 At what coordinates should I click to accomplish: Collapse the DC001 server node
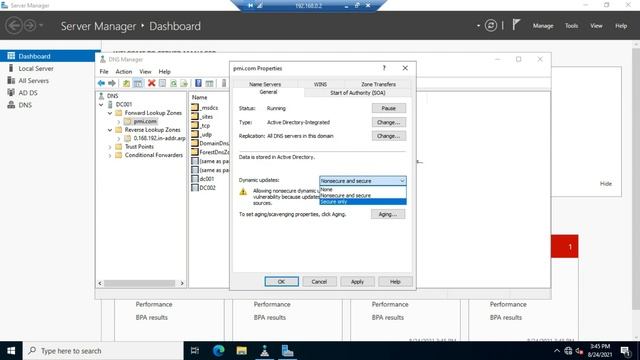tap(101, 104)
